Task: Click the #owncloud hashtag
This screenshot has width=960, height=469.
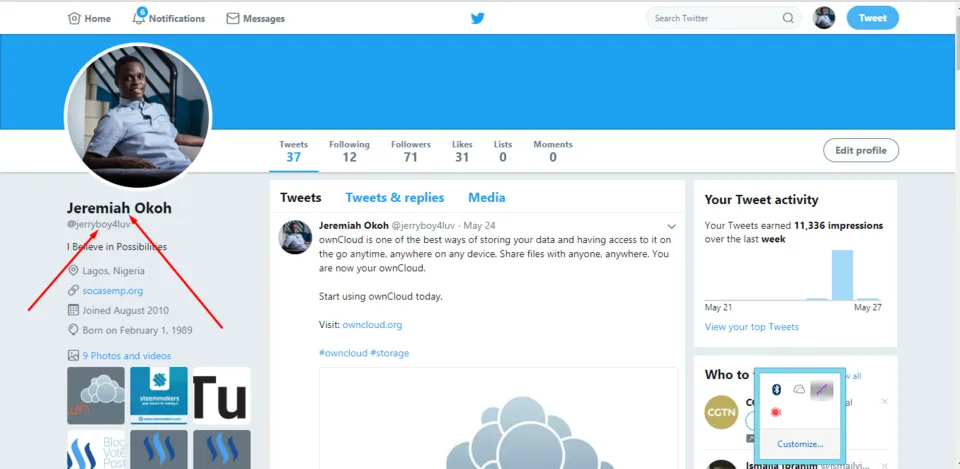Action: click(343, 353)
